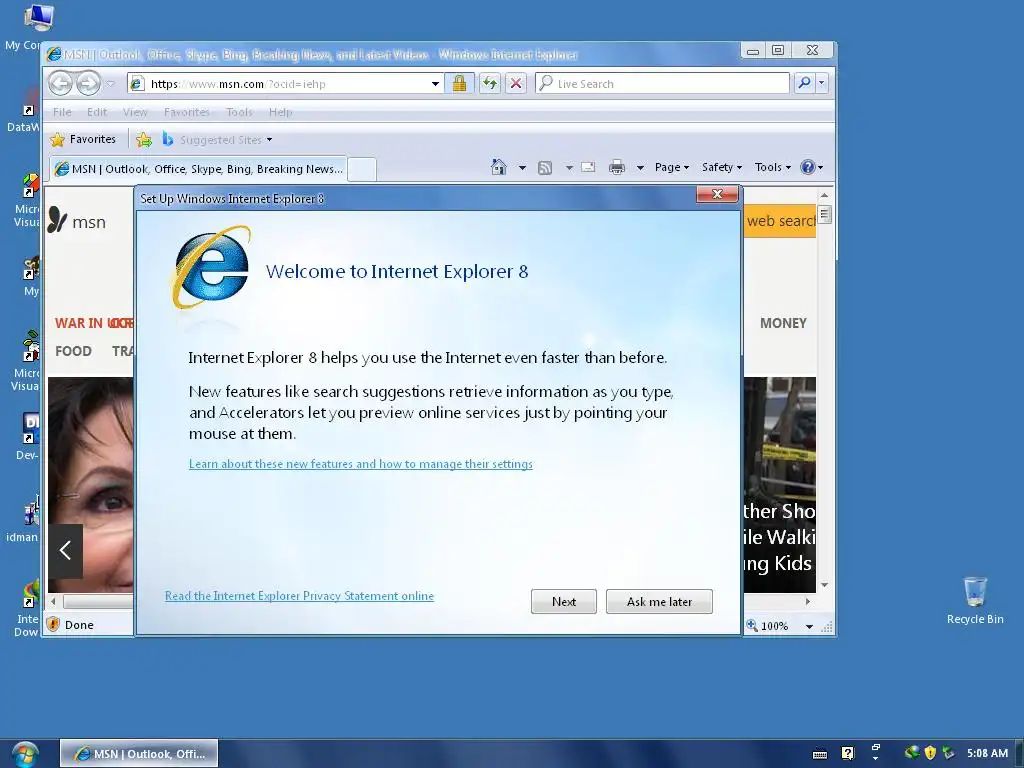This screenshot has width=1024, height=768.
Task: Open the Learn about these new features link
Action: (360, 464)
